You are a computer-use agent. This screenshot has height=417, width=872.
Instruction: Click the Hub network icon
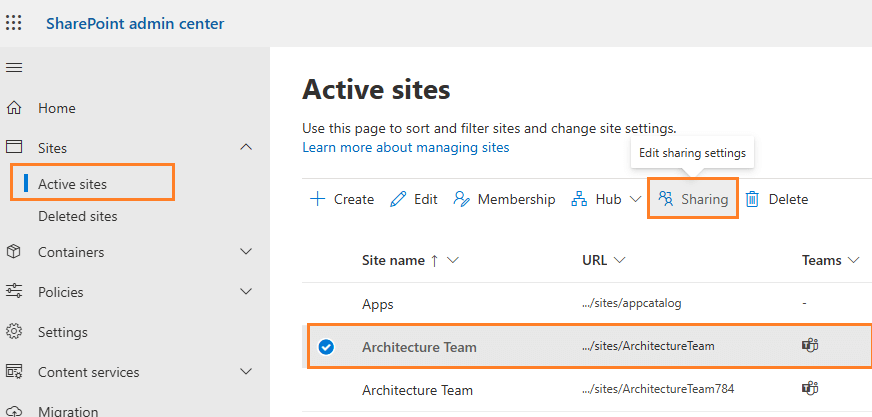[x=579, y=199]
